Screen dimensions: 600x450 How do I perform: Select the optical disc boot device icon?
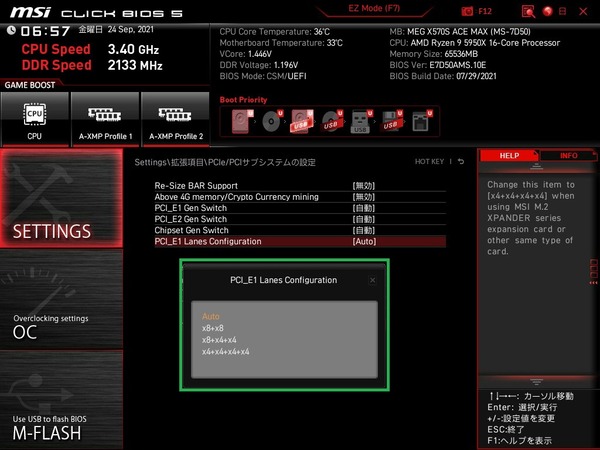(272, 121)
